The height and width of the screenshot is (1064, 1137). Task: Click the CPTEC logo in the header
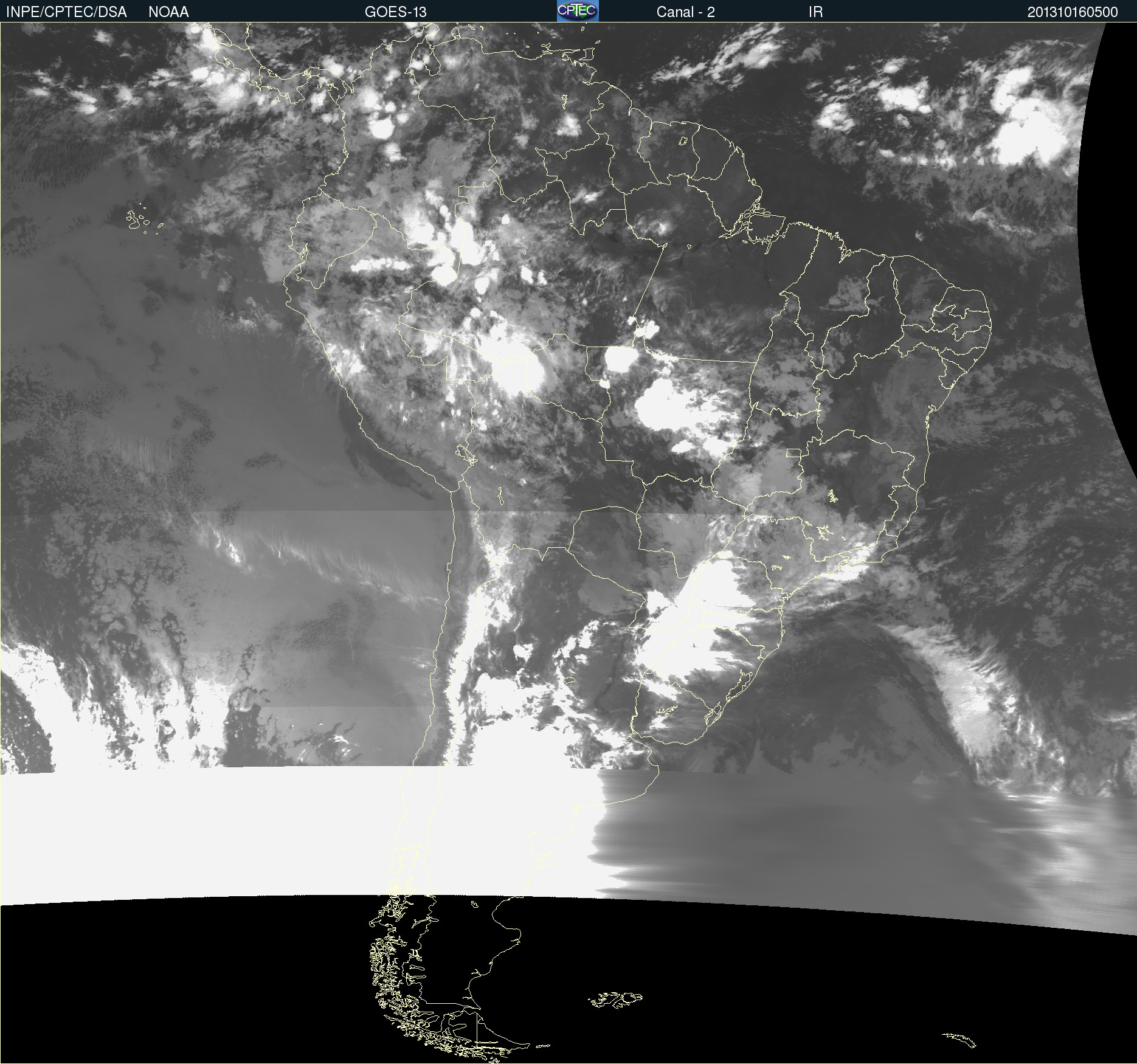click(578, 11)
